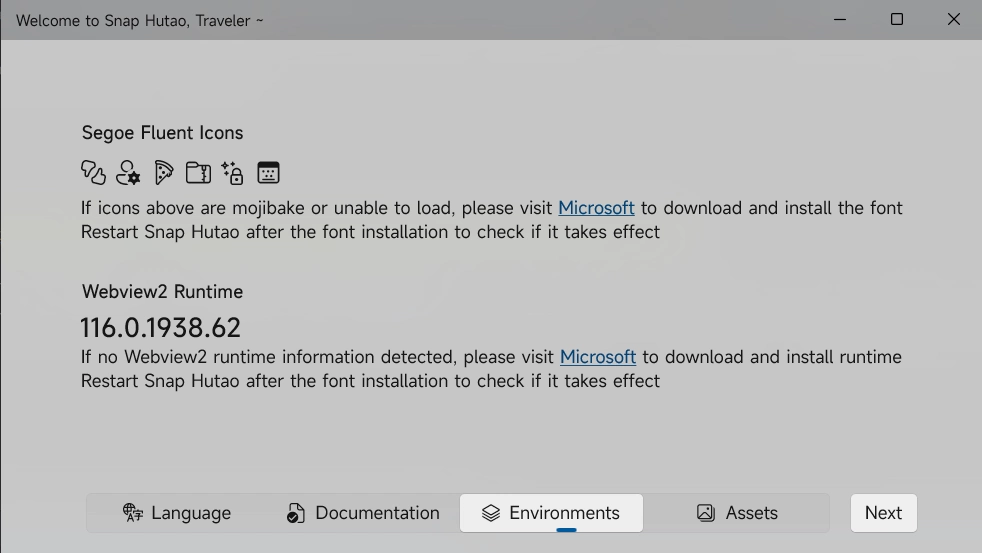
Task: Select the Environments tab
Action: point(551,513)
